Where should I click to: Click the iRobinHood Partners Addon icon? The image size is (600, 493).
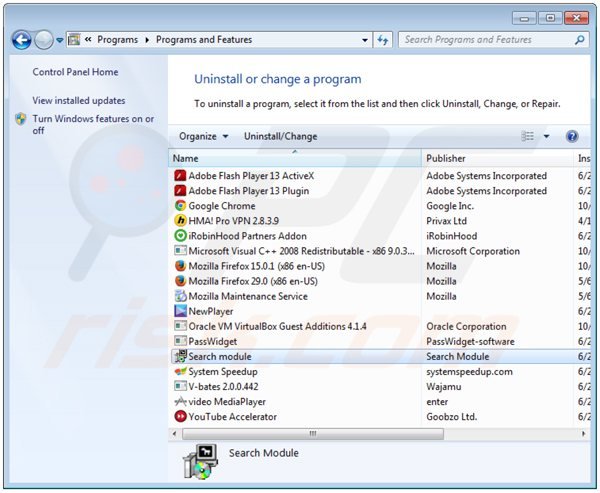180,235
